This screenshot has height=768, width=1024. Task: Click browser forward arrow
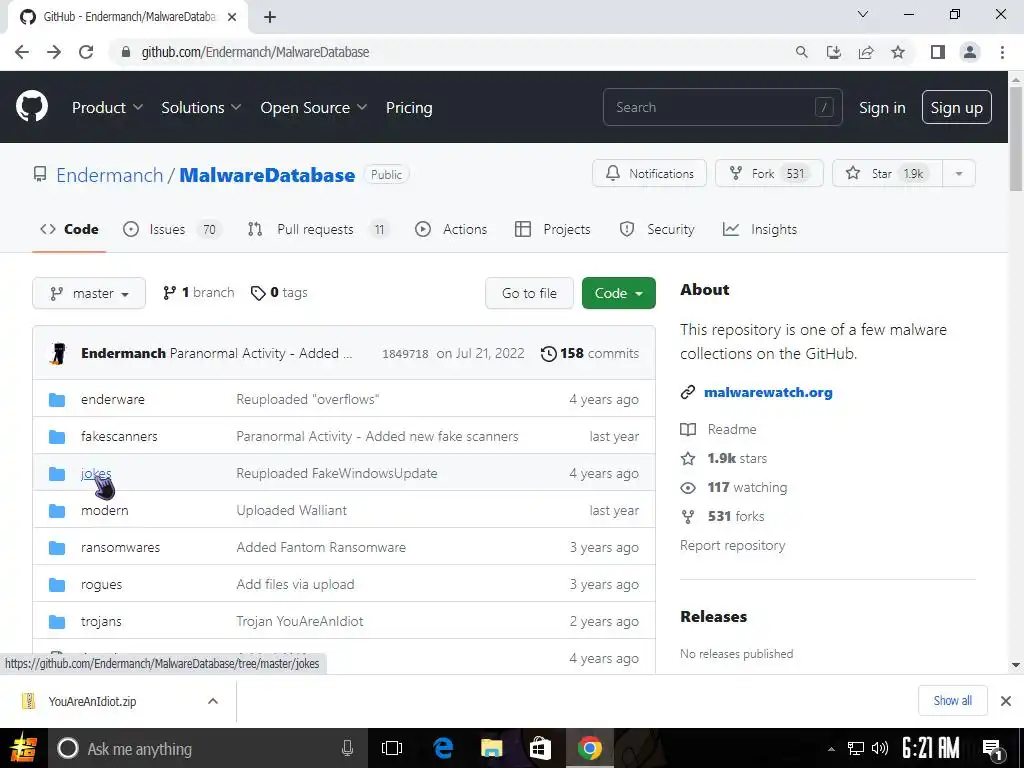click(54, 52)
